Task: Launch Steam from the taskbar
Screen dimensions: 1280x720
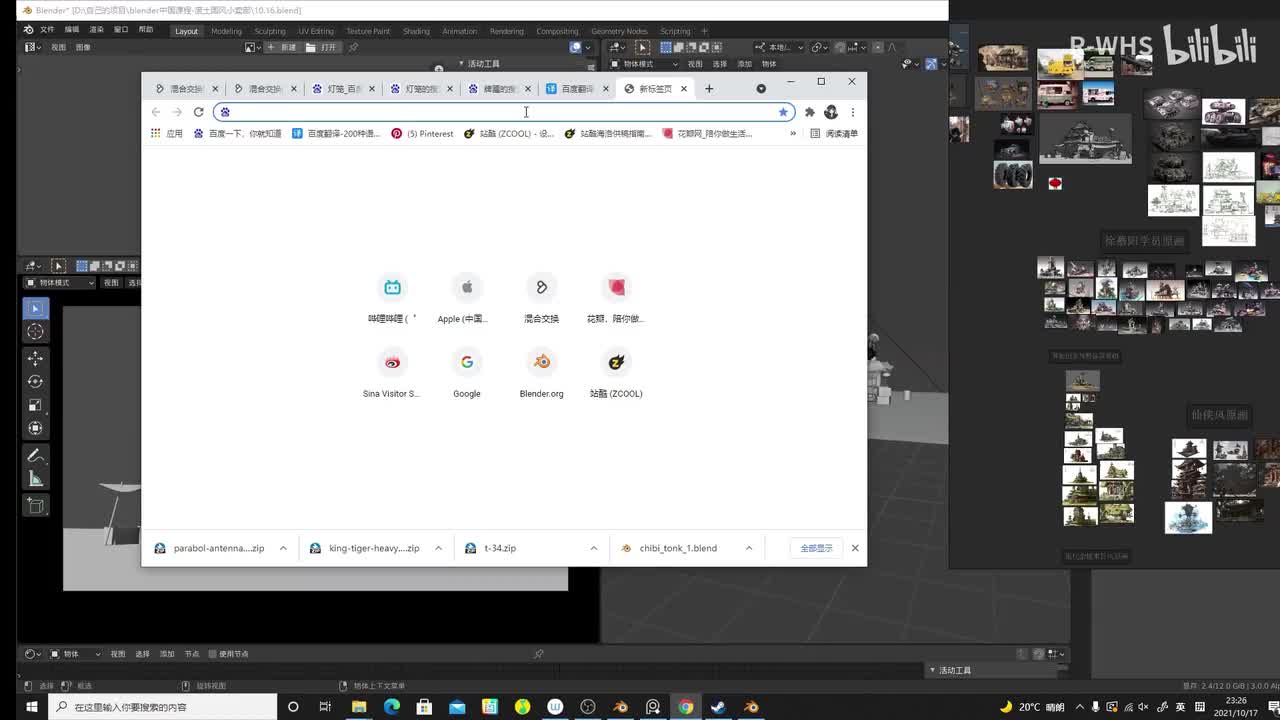Action: click(x=718, y=707)
